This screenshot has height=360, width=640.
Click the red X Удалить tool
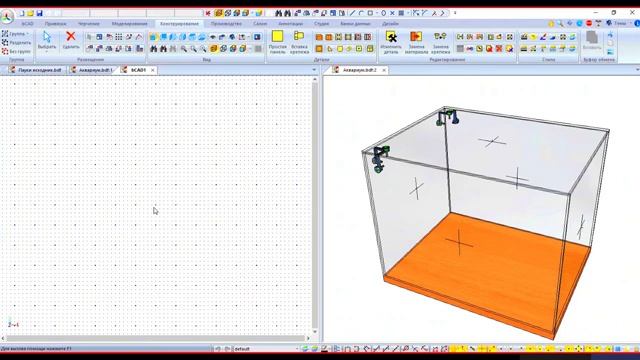71,40
